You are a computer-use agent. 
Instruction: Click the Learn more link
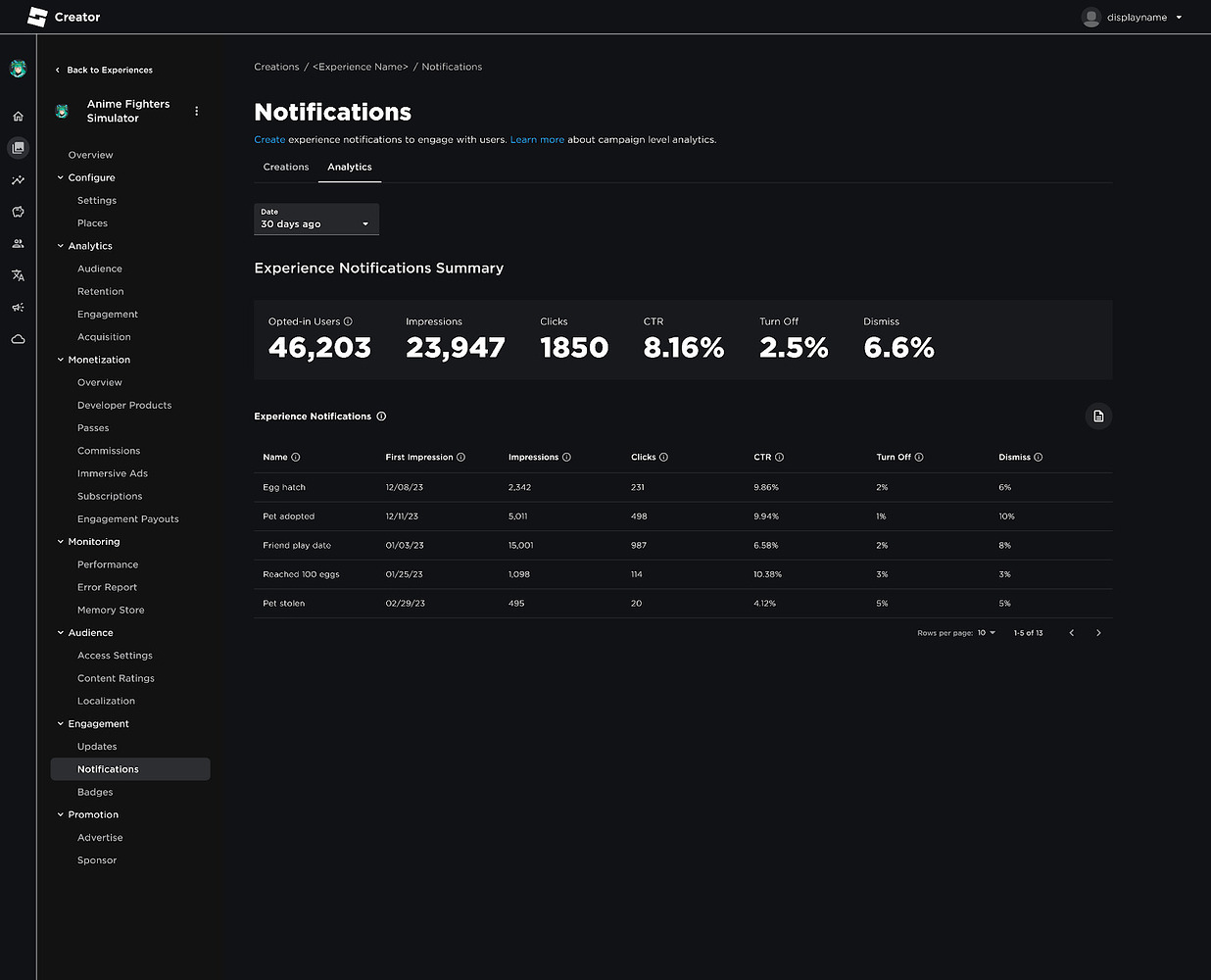point(537,139)
